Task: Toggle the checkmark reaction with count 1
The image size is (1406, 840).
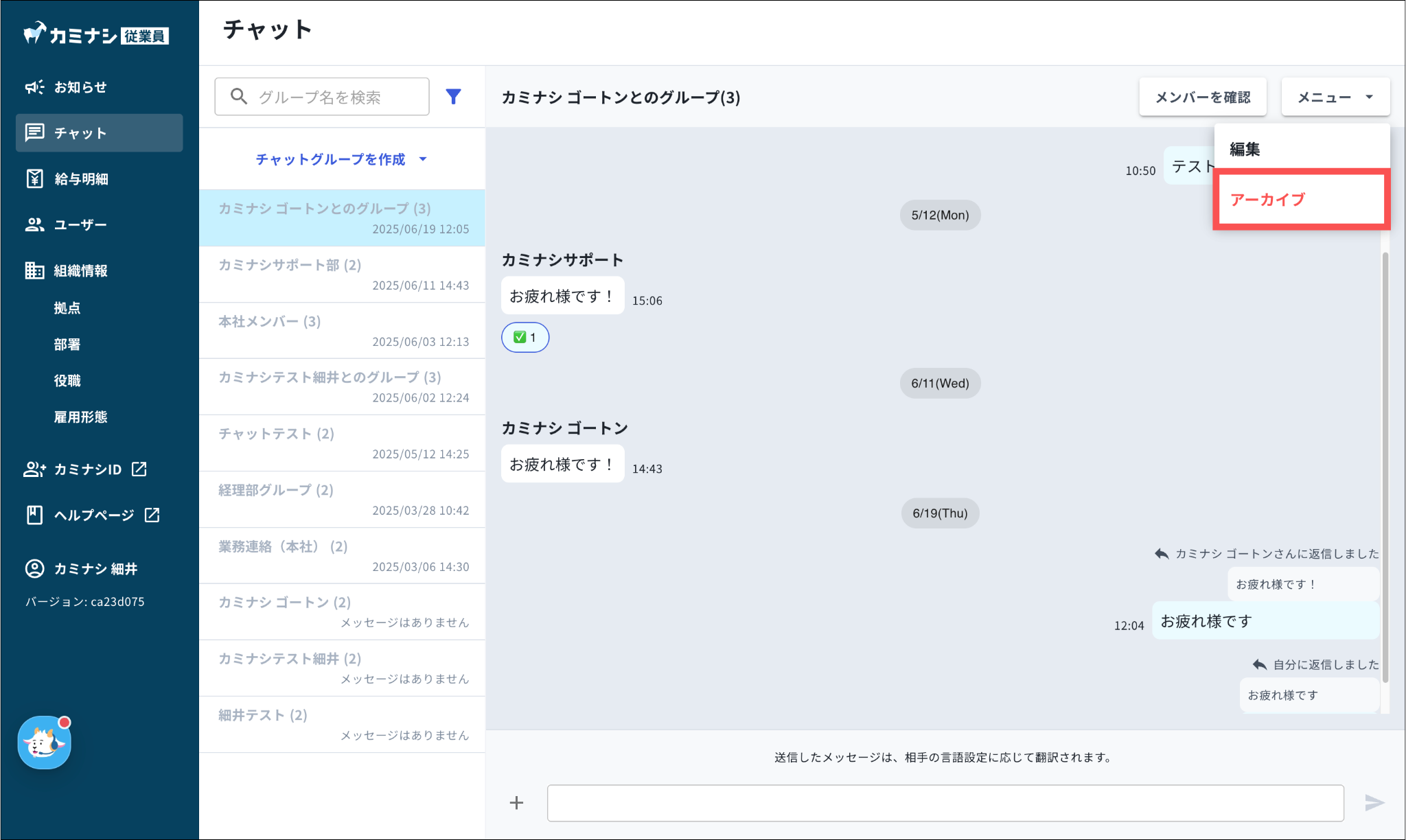Action: point(525,337)
